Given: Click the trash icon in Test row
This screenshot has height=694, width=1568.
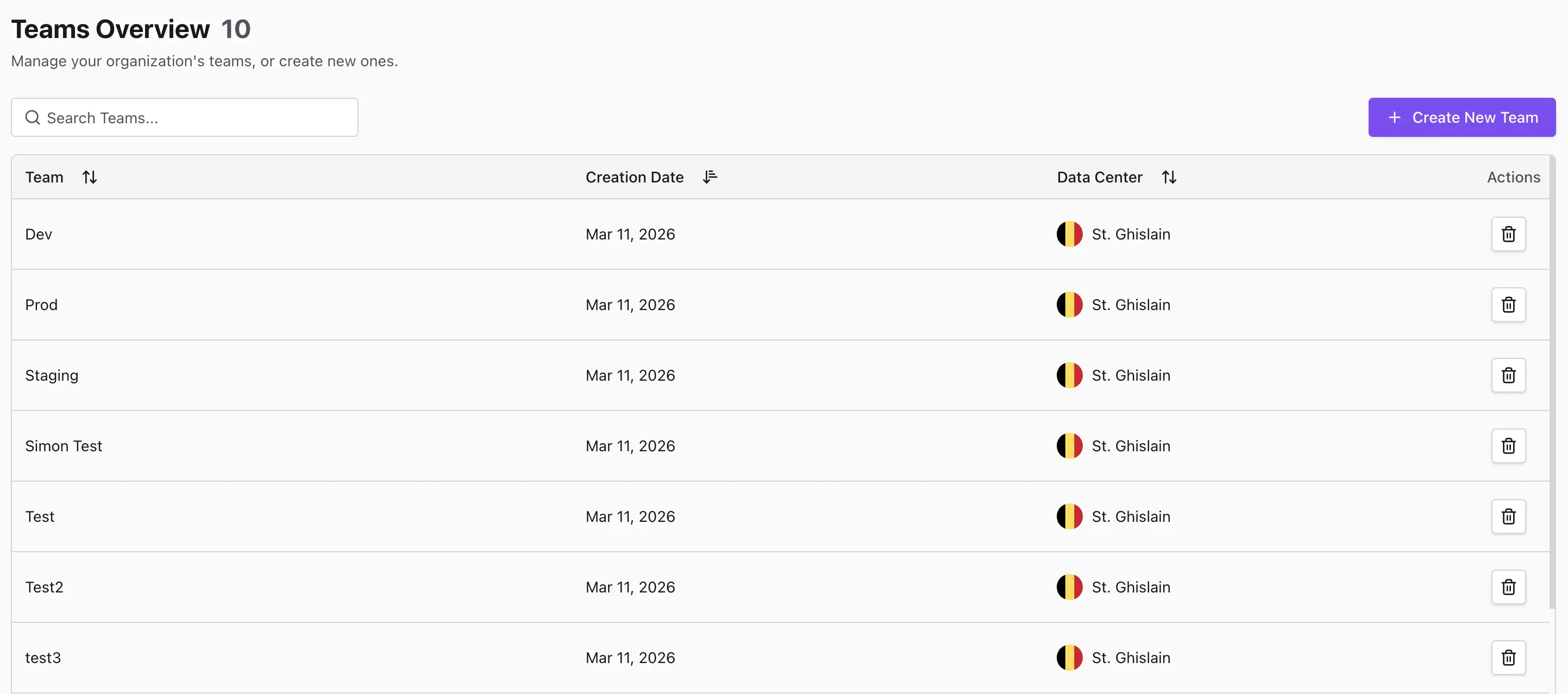Looking at the screenshot, I should tap(1508, 516).
